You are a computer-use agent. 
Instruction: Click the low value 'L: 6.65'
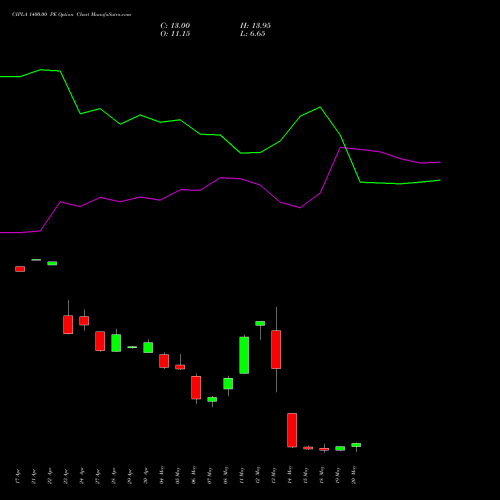(x=253, y=34)
